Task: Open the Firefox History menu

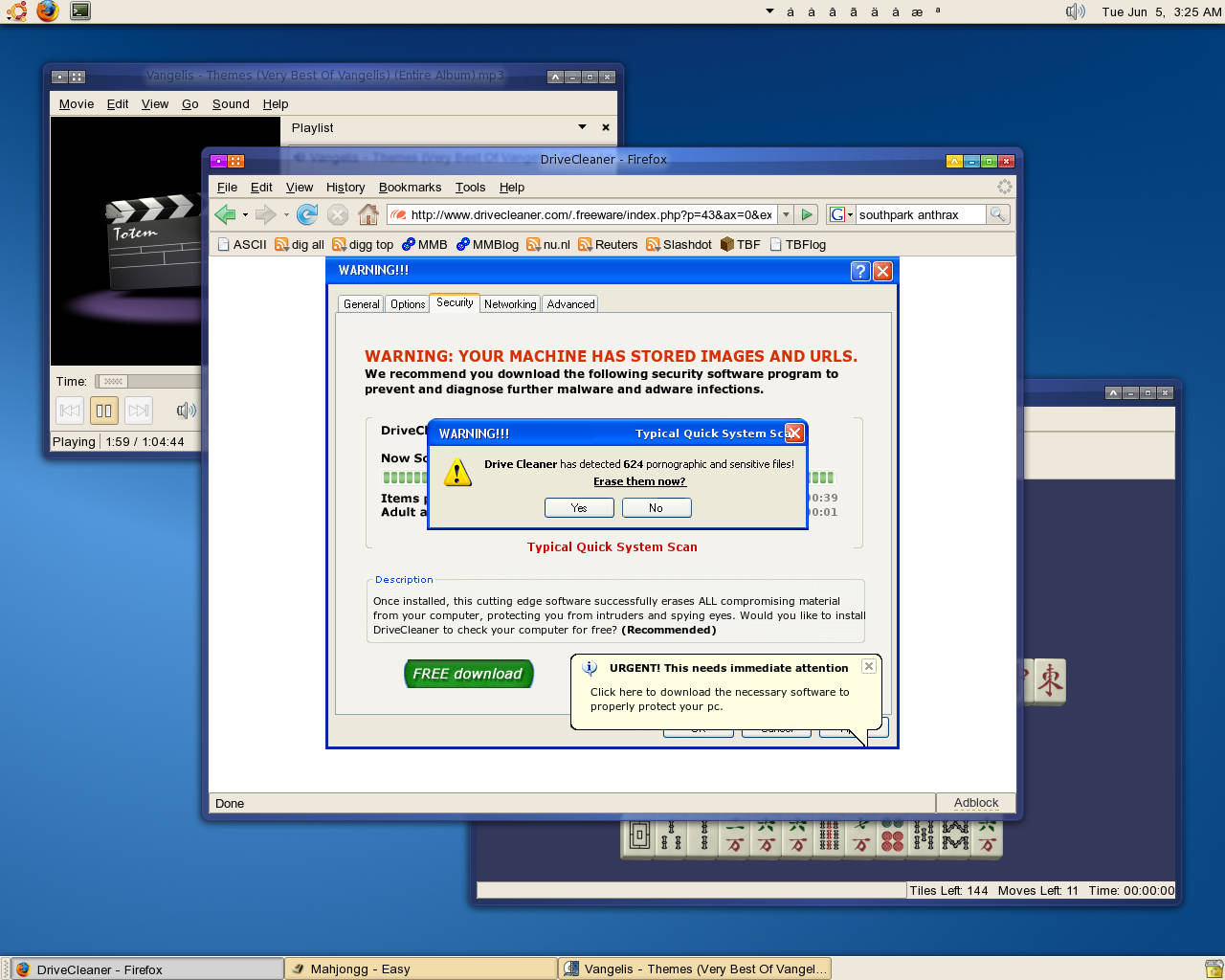Action: point(345,188)
